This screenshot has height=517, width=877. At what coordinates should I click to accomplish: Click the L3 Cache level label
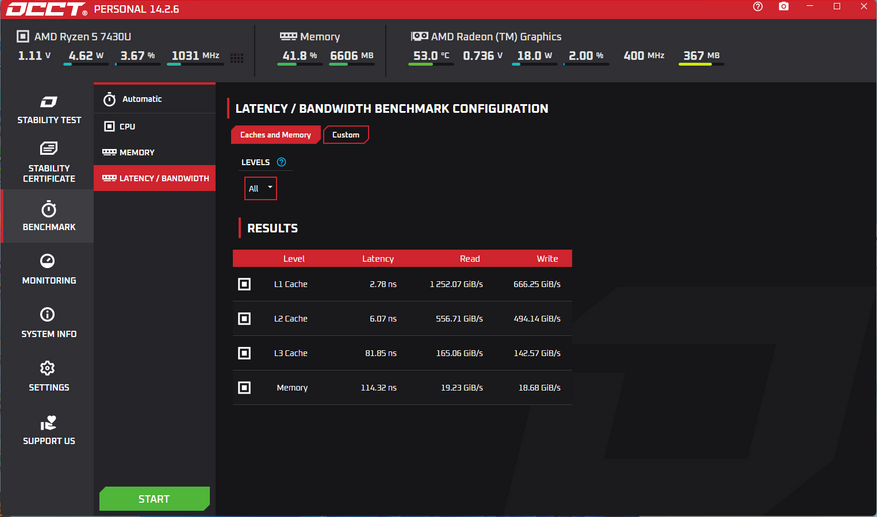291,354
